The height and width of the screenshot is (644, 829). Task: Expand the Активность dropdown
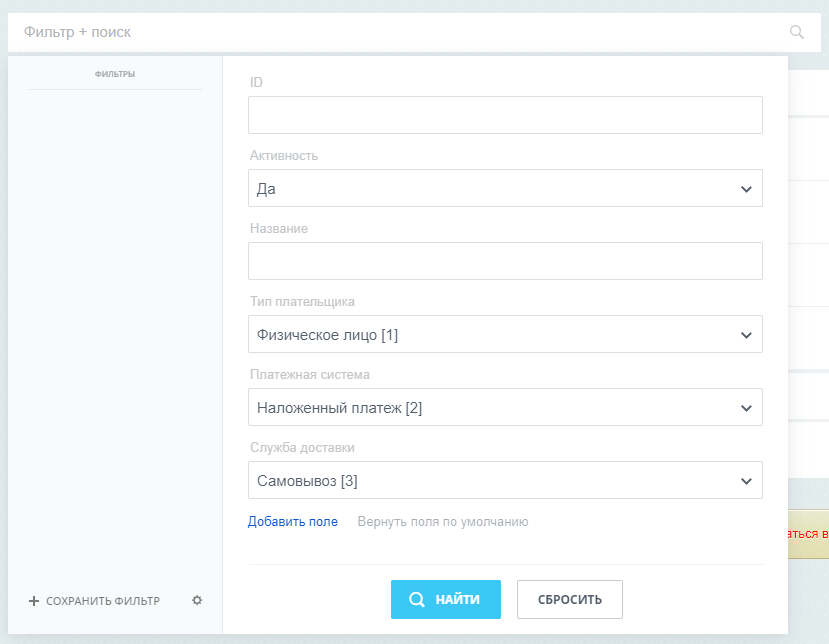[x=505, y=188]
